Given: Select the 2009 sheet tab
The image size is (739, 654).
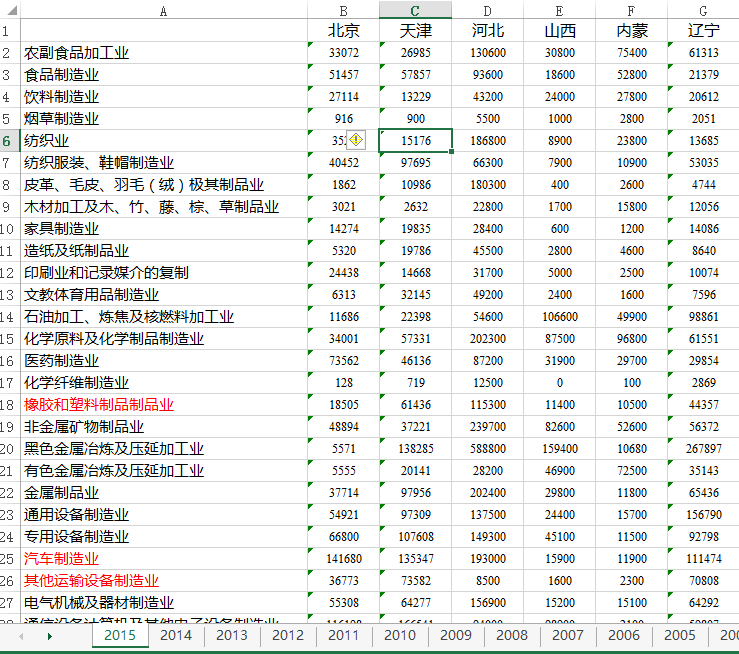Looking at the screenshot, I should (x=456, y=635).
